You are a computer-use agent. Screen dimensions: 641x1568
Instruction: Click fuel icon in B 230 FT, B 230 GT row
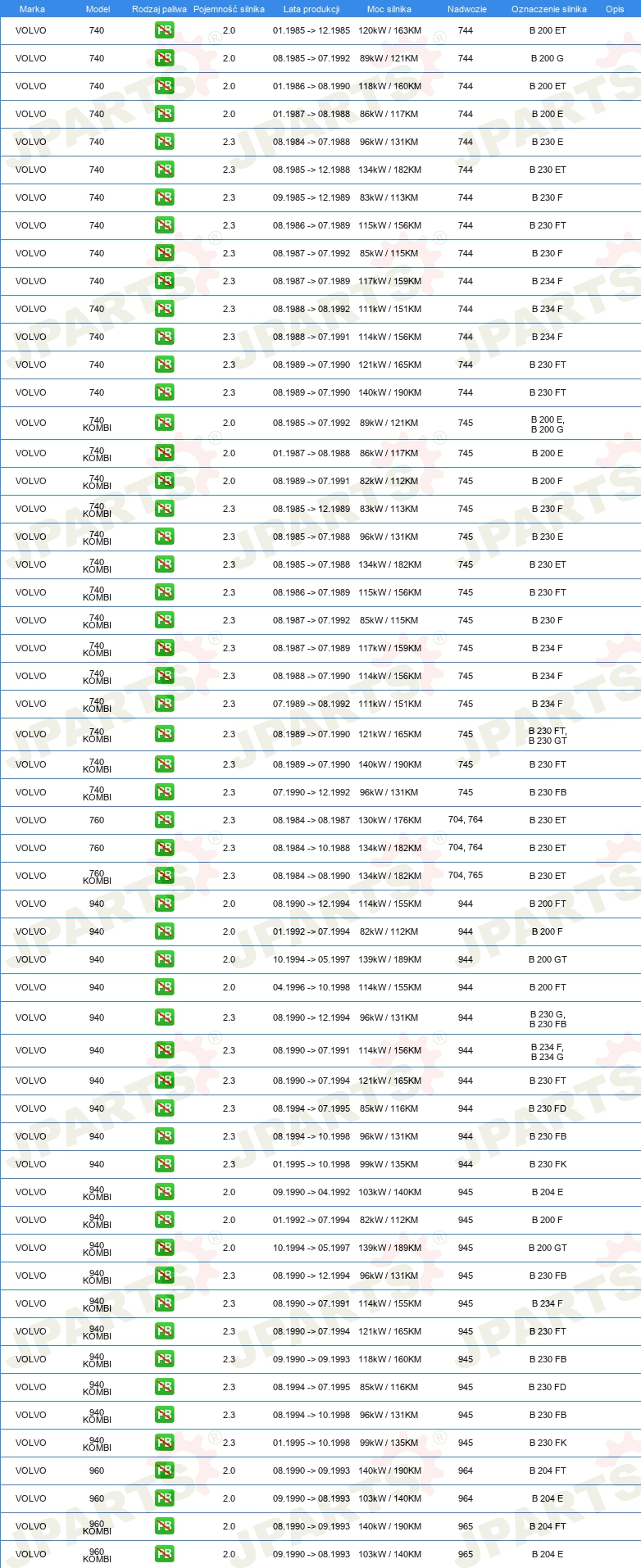pyautogui.click(x=164, y=734)
